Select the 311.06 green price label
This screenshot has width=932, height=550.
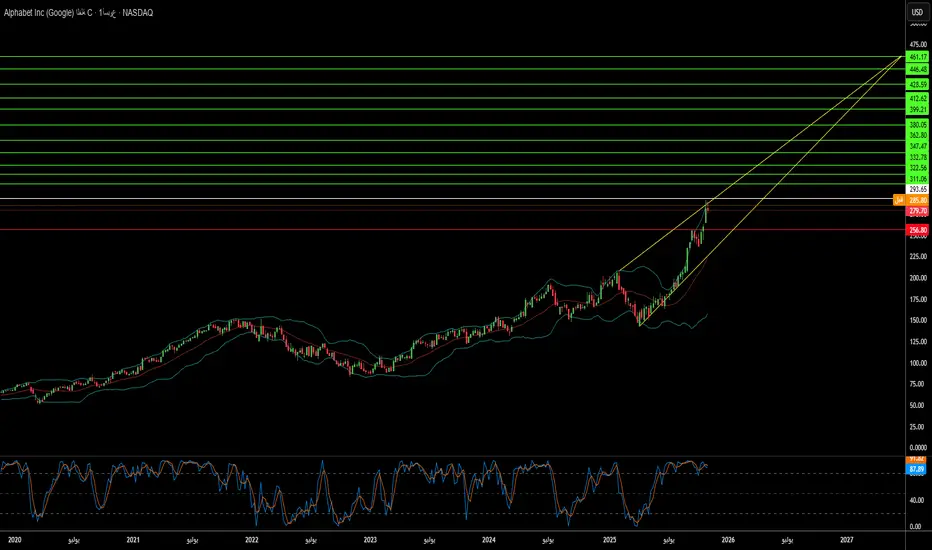917,179
